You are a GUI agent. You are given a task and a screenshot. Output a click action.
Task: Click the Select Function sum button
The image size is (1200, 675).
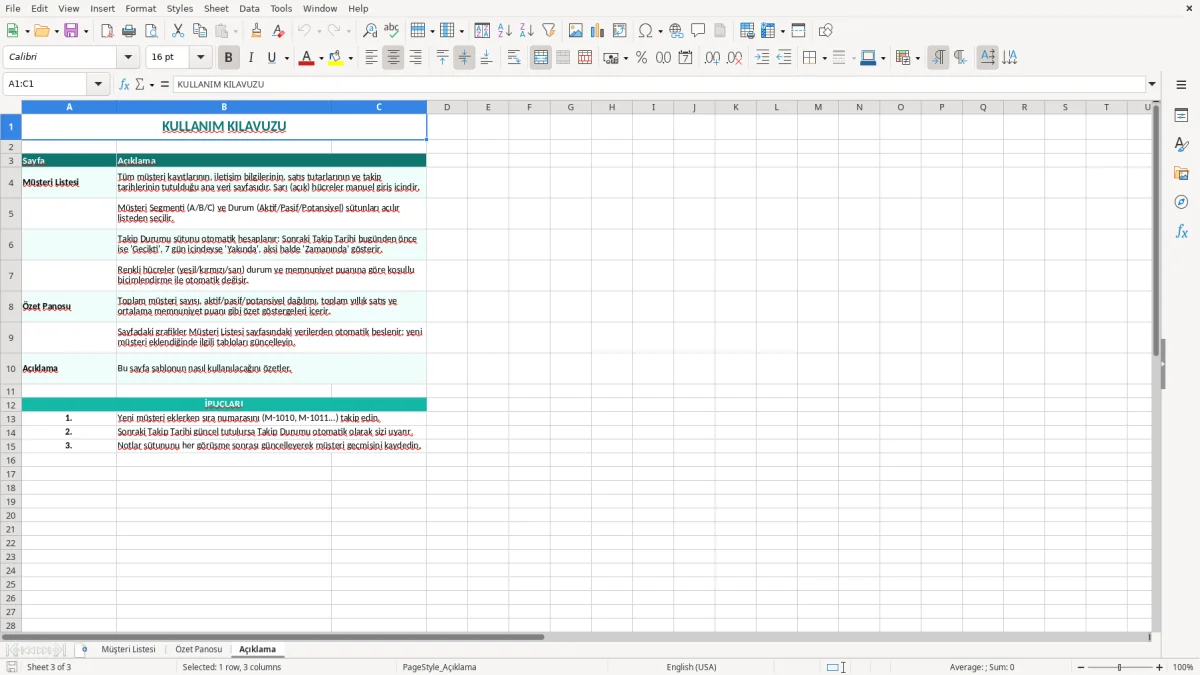click(x=140, y=85)
